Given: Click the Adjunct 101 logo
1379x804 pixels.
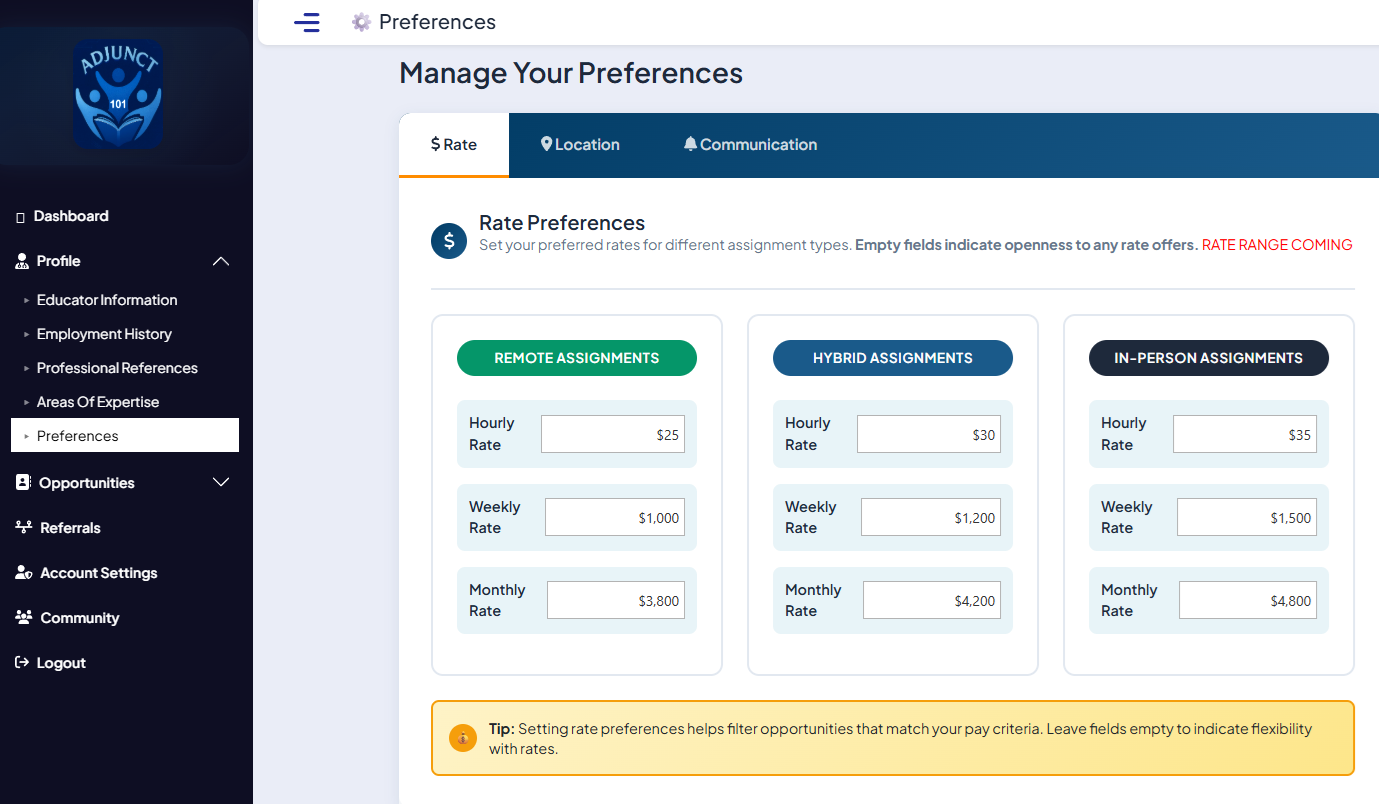Looking at the screenshot, I should tap(118, 95).
